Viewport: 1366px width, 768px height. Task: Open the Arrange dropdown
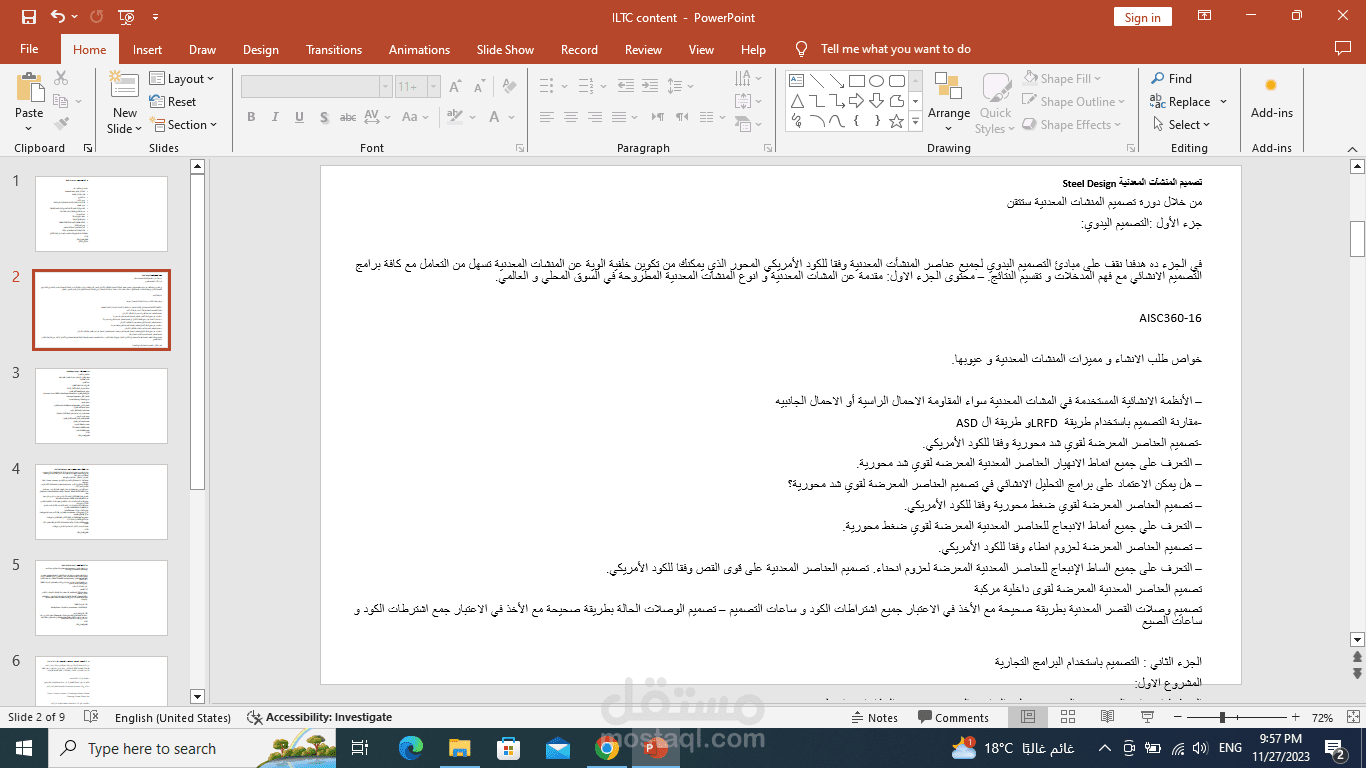point(949,101)
